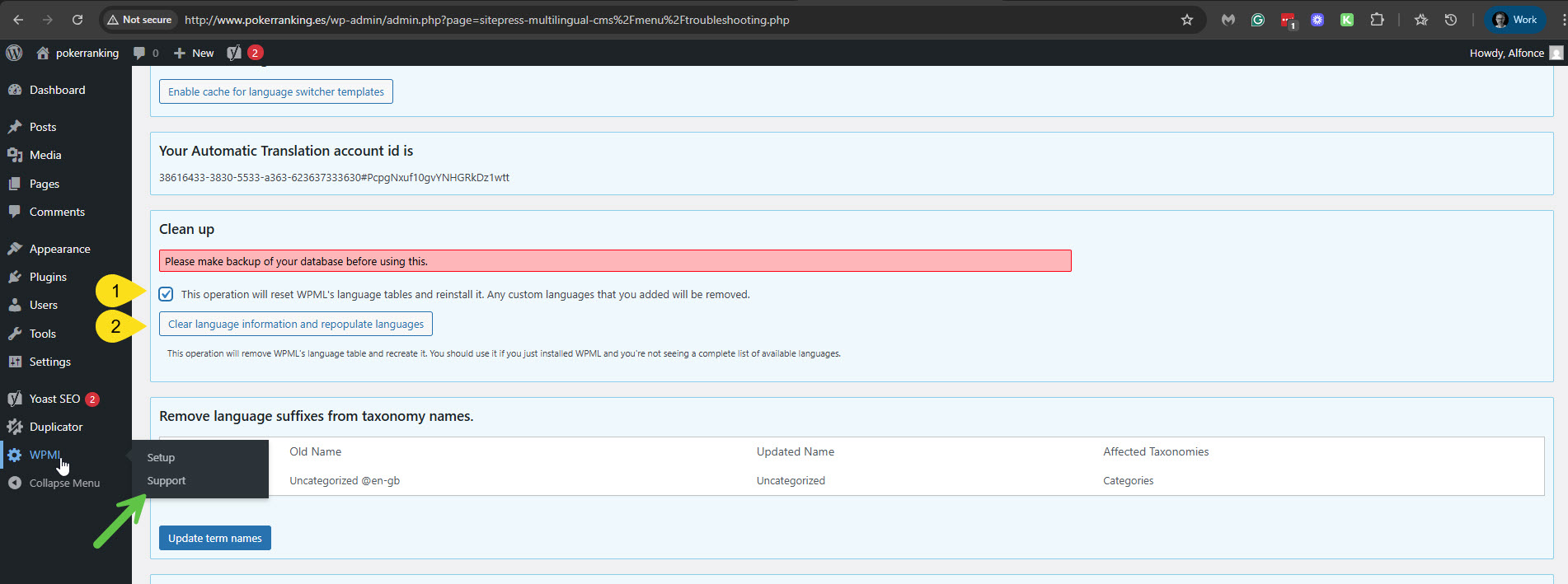This screenshot has width=1568, height=584.
Task: Select Setup in the WPML submenu
Action: (161, 457)
